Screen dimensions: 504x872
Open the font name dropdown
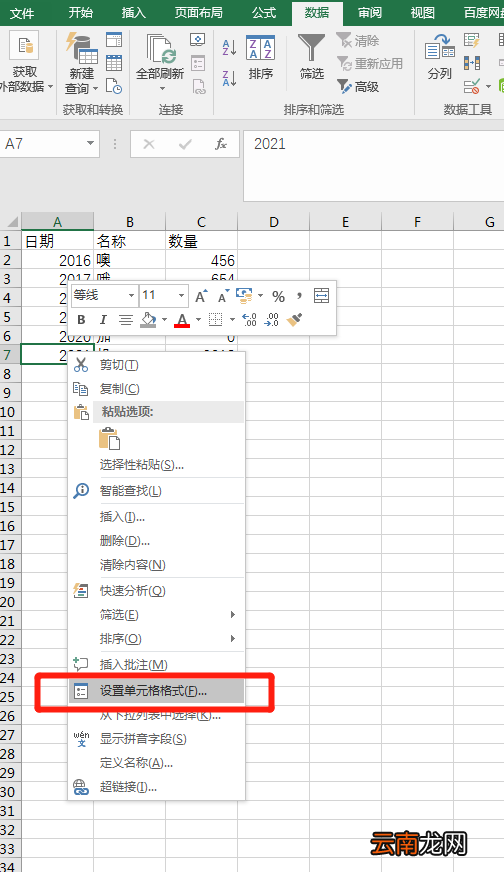(x=132, y=296)
